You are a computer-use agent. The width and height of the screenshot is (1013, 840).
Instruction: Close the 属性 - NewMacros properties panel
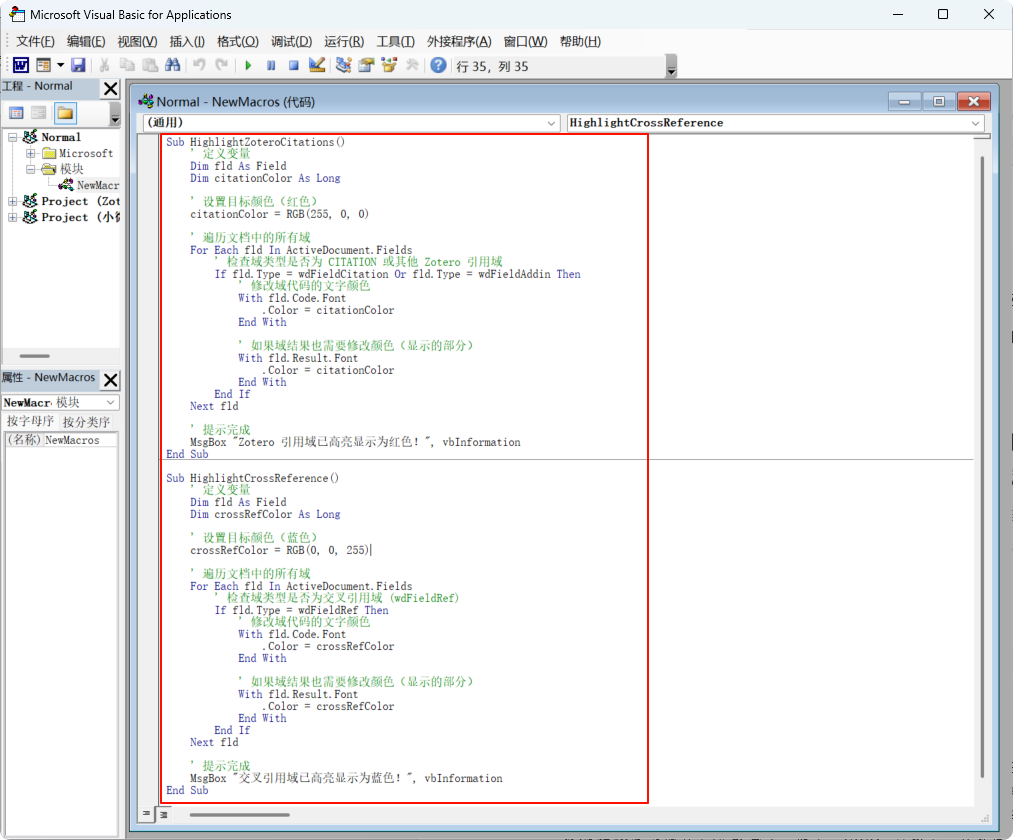click(x=110, y=380)
